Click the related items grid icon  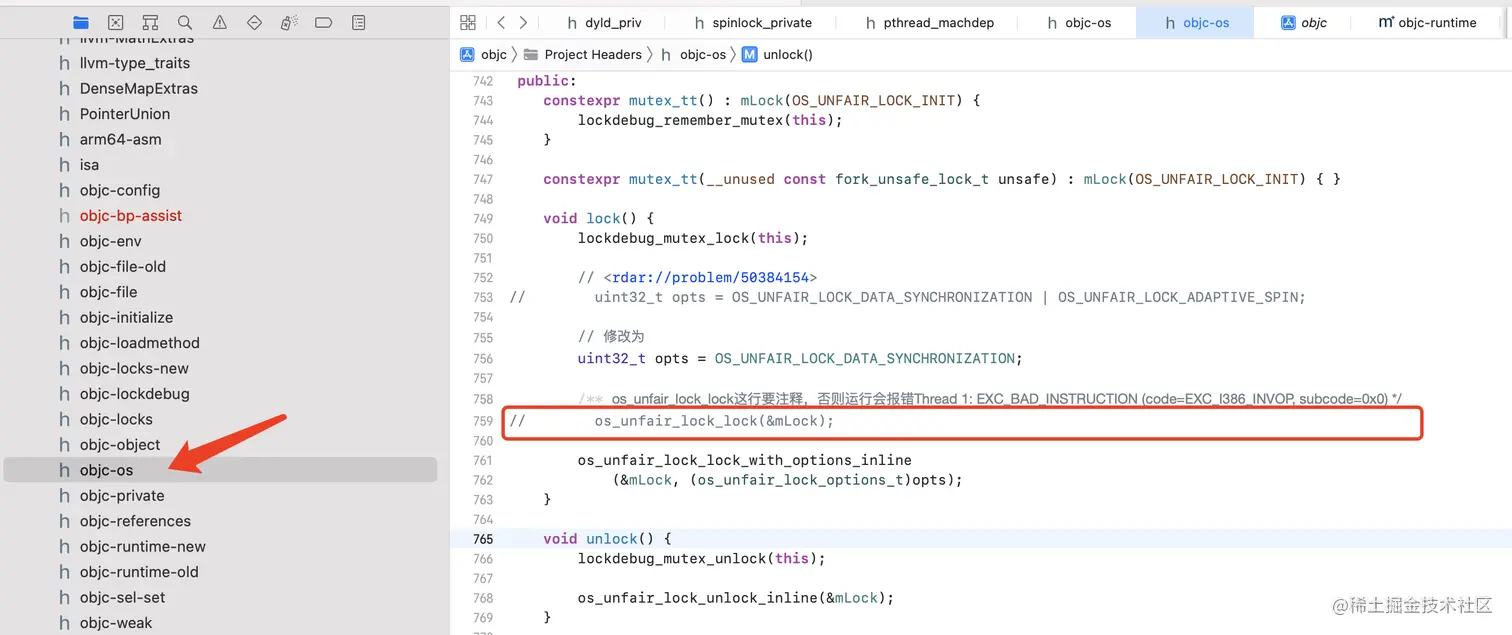point(467,22)
